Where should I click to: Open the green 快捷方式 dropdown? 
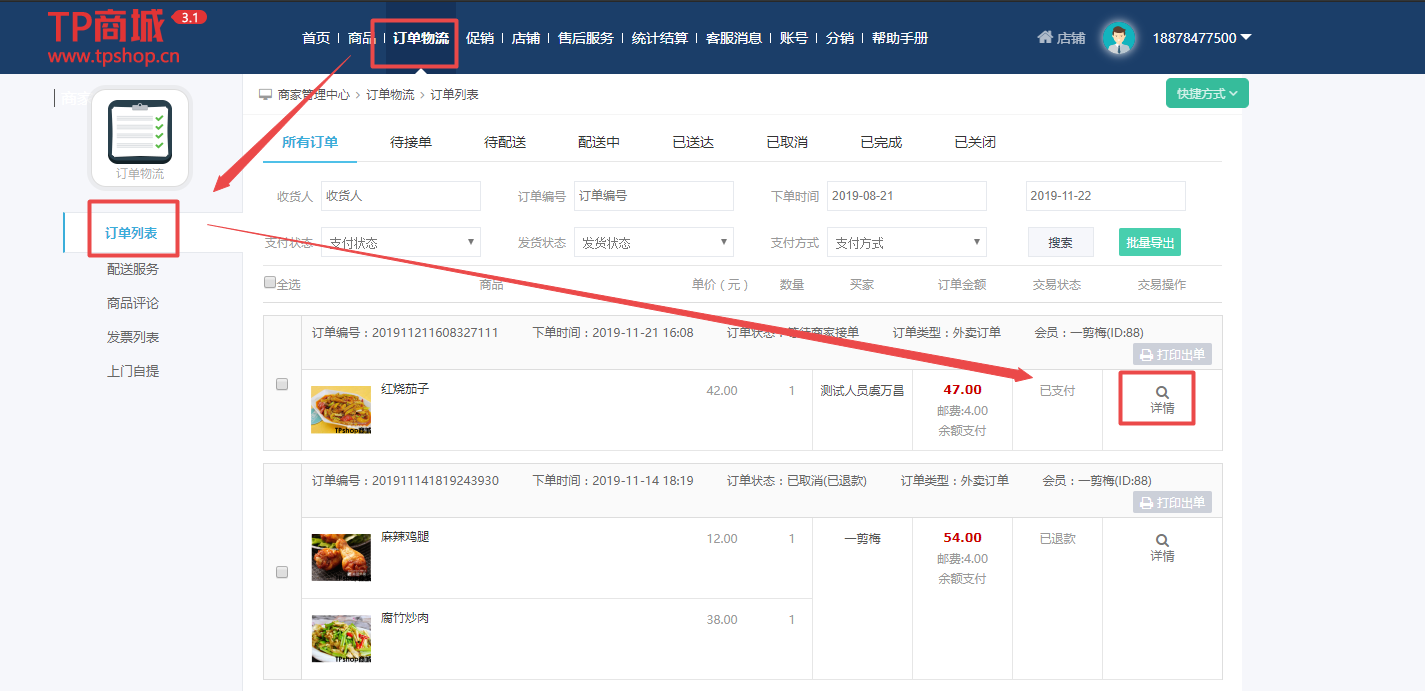[1206, 92]
